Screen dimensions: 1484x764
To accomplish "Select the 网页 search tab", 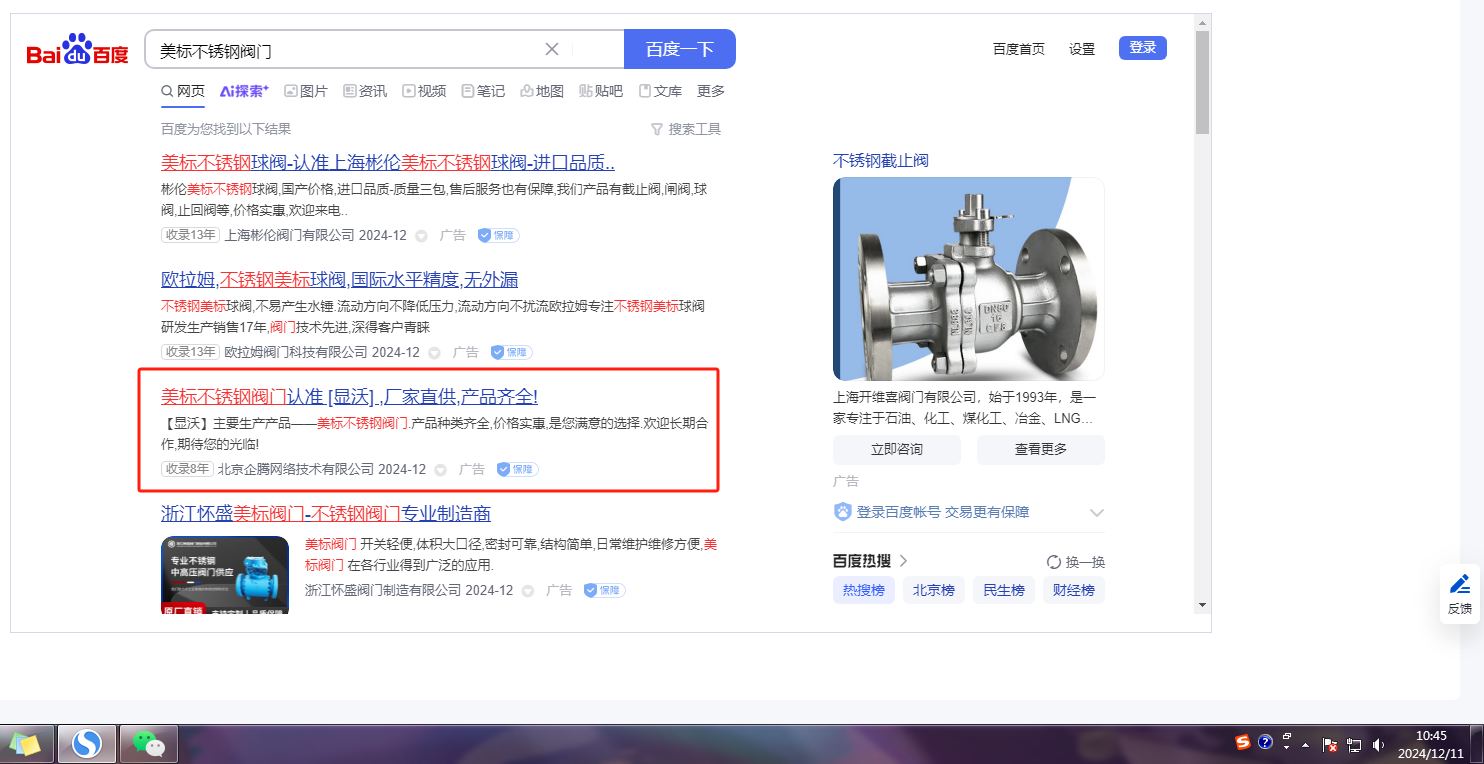I will tap(183, 91).
